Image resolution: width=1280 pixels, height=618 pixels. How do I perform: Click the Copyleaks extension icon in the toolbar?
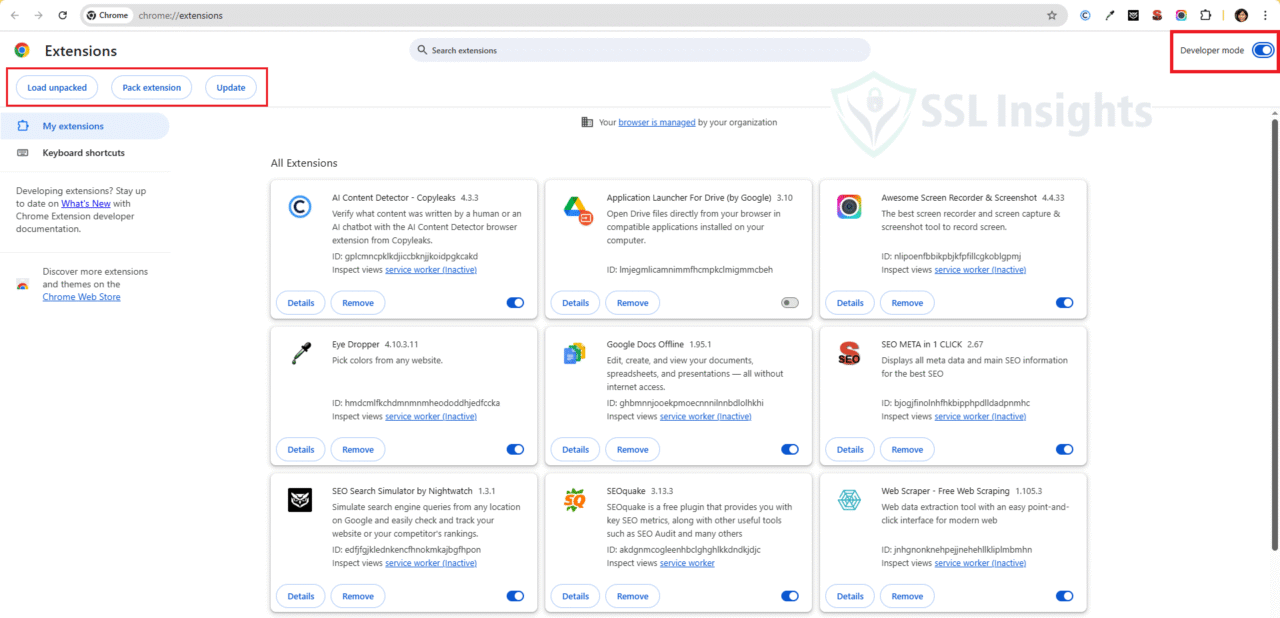pyautogui.click(x=1085, y=15)
